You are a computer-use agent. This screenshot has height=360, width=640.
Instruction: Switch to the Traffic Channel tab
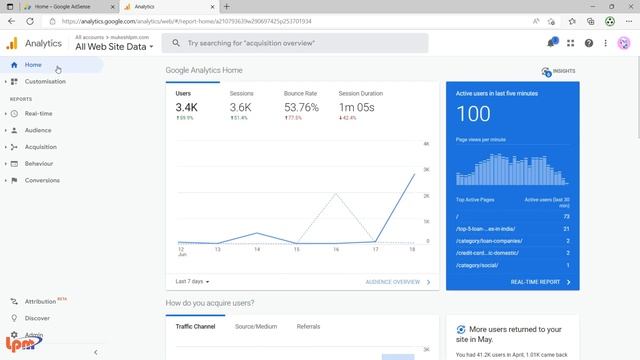(x=196, y=327)
